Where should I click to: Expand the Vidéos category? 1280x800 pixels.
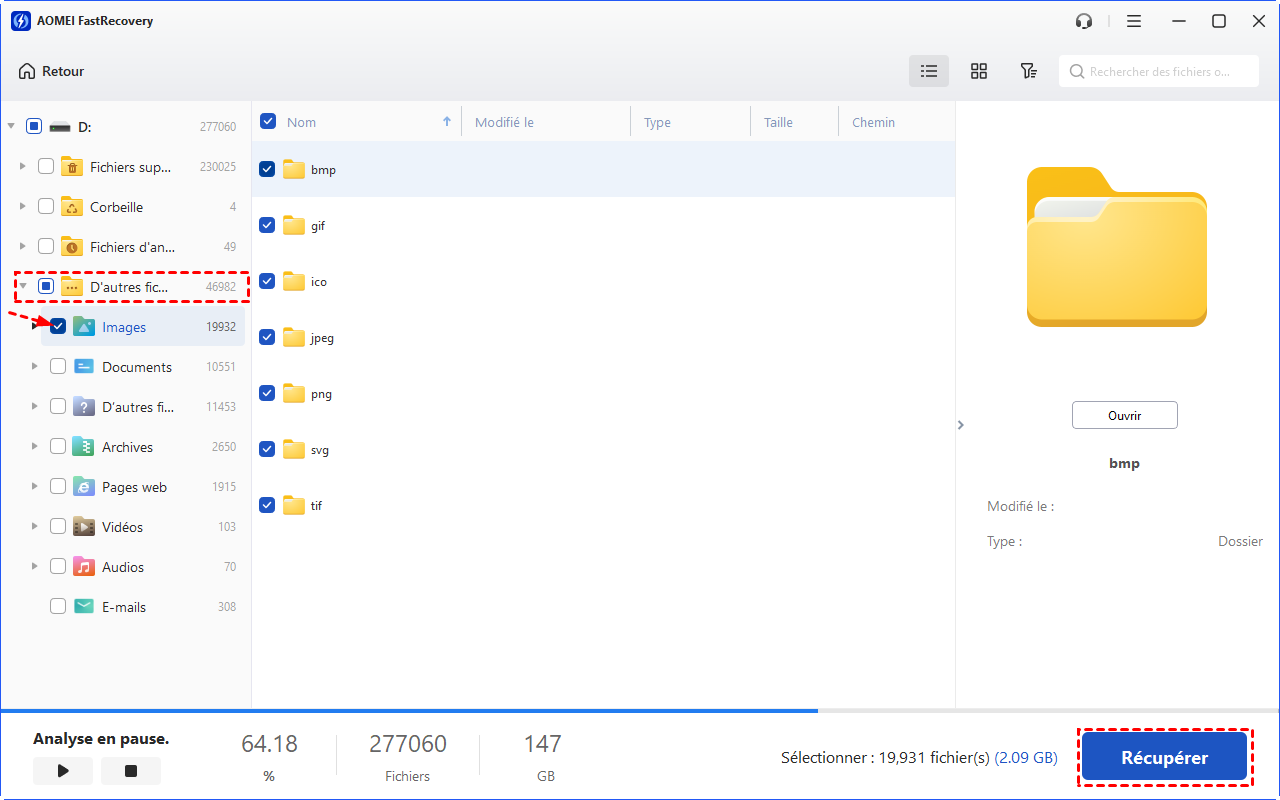click(34, 526)
